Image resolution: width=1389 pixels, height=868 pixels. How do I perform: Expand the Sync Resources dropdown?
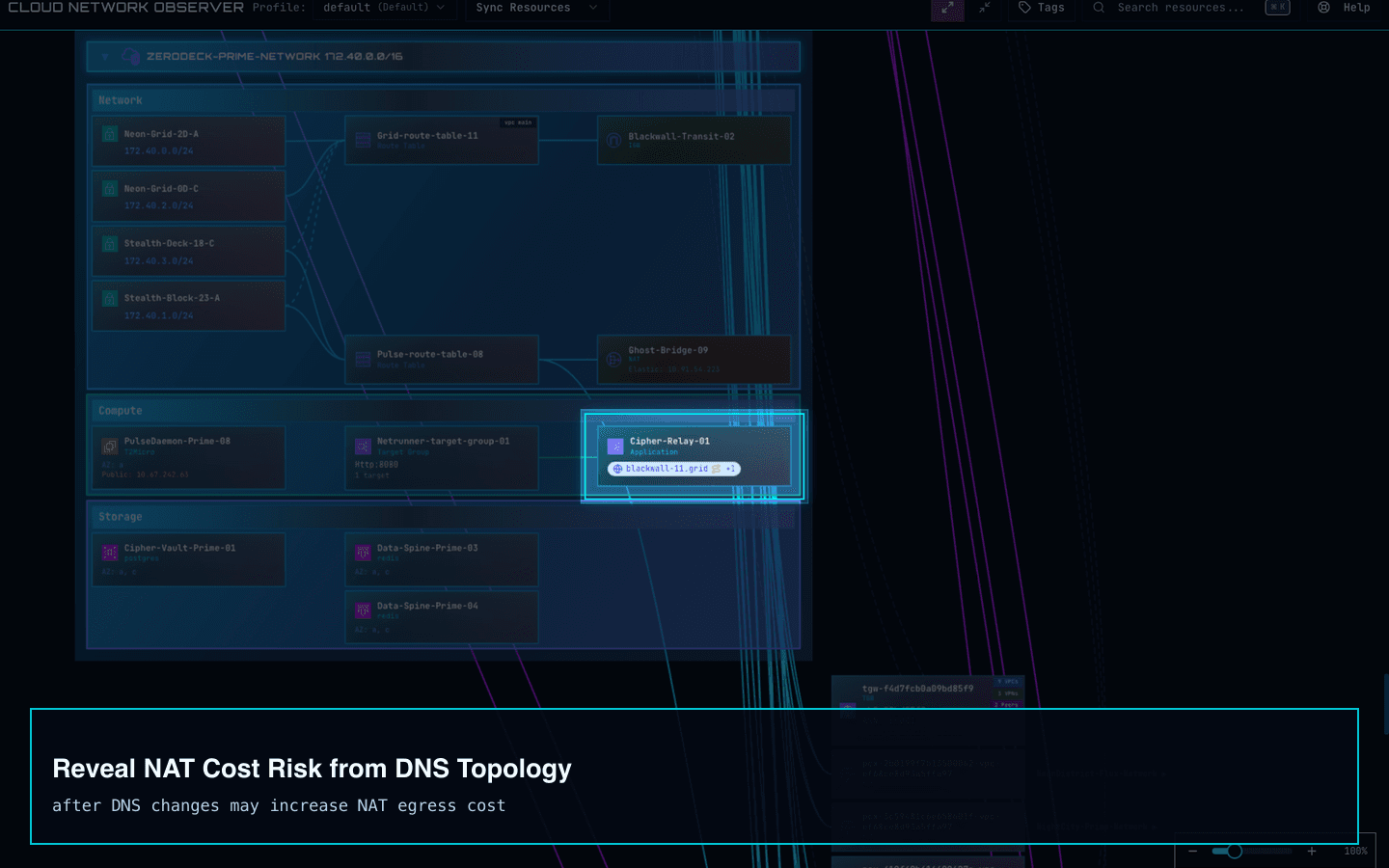(x=535, y=8)
